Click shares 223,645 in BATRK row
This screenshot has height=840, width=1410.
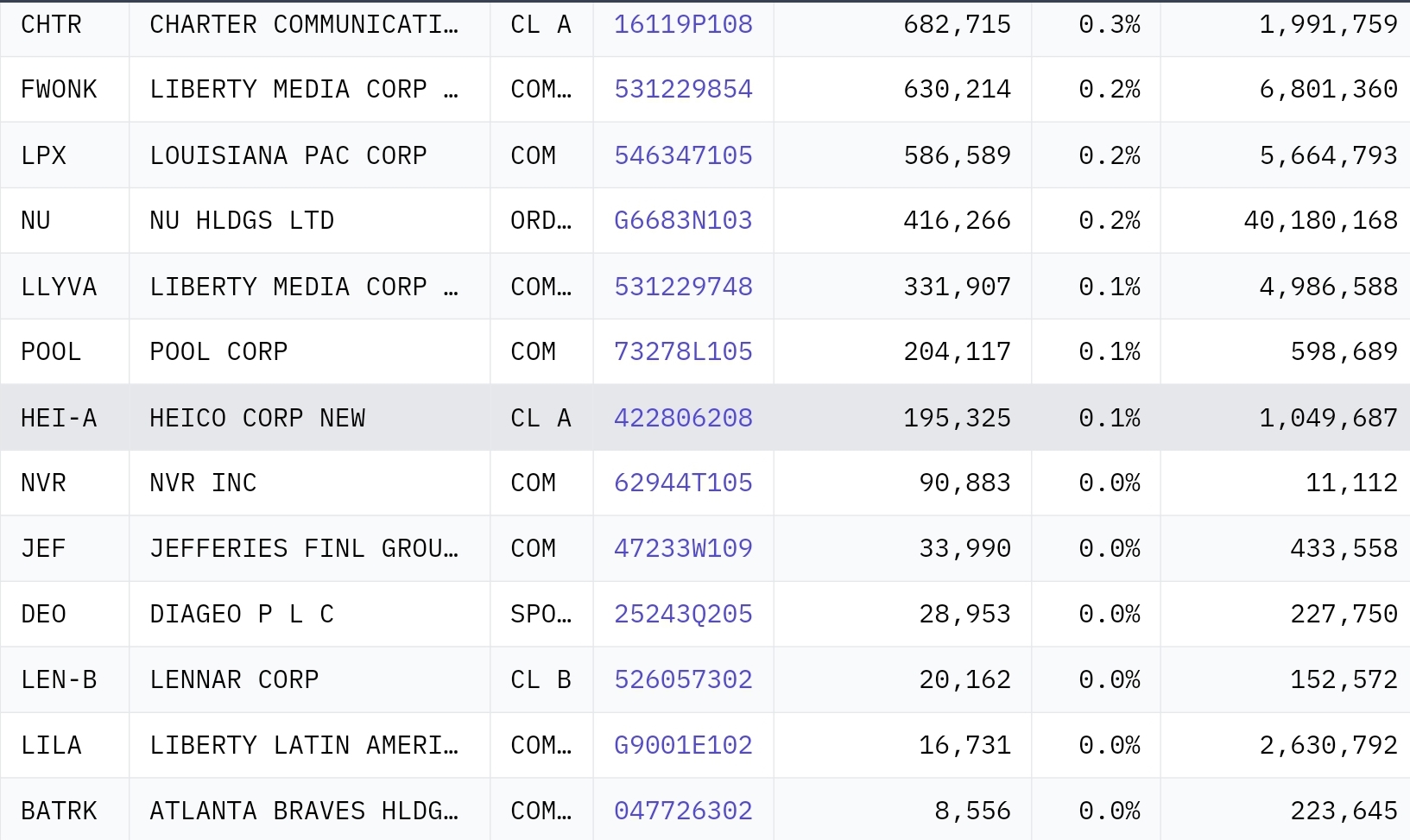coord(1344,811)
